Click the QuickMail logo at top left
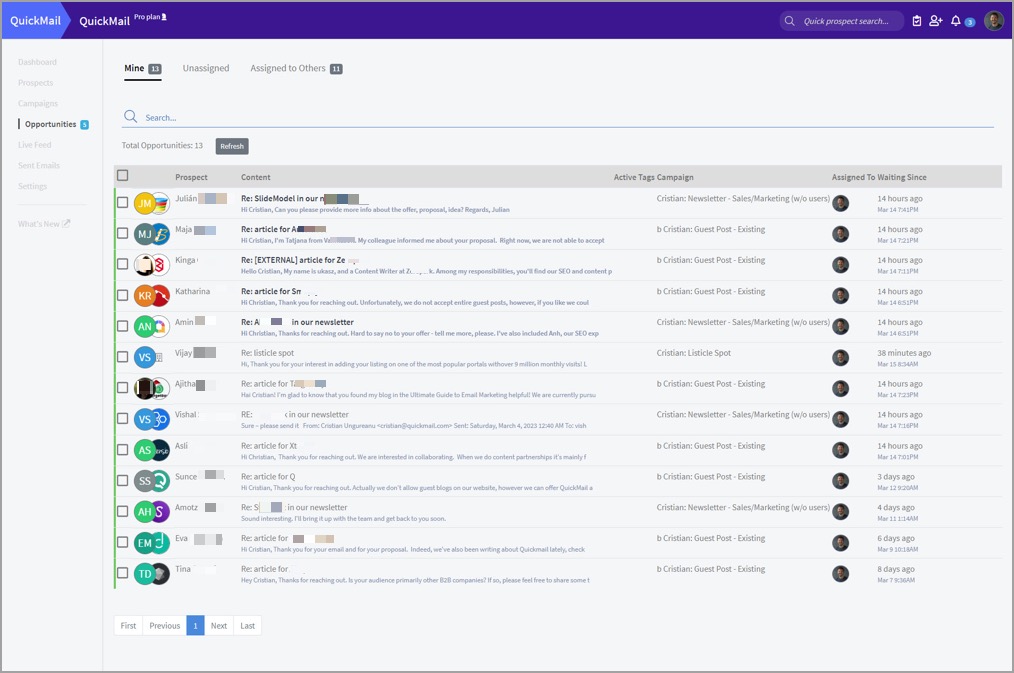Image resolution: width=1014 pixels, height=673 pixels. (36, 21)
